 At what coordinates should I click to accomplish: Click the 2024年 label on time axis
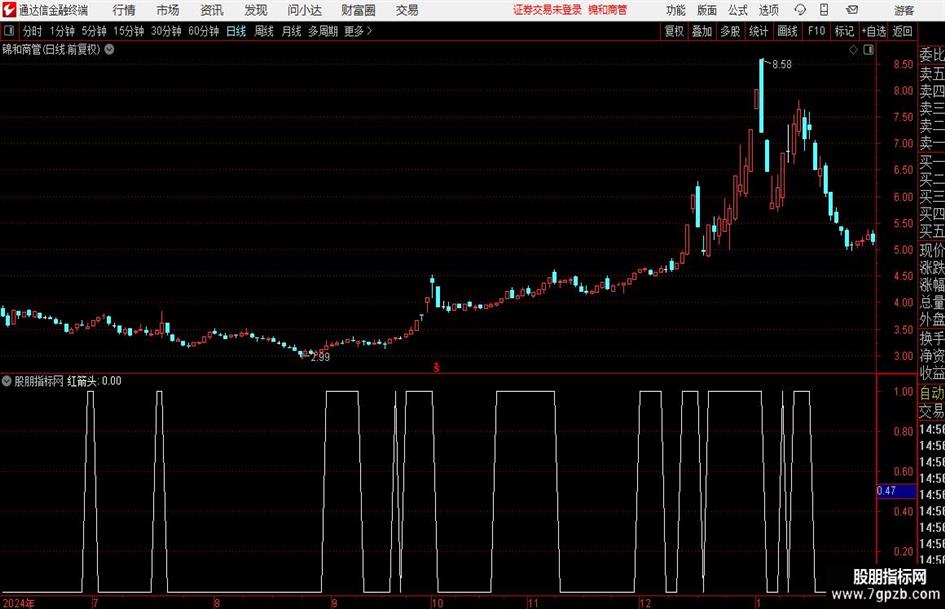18,603
